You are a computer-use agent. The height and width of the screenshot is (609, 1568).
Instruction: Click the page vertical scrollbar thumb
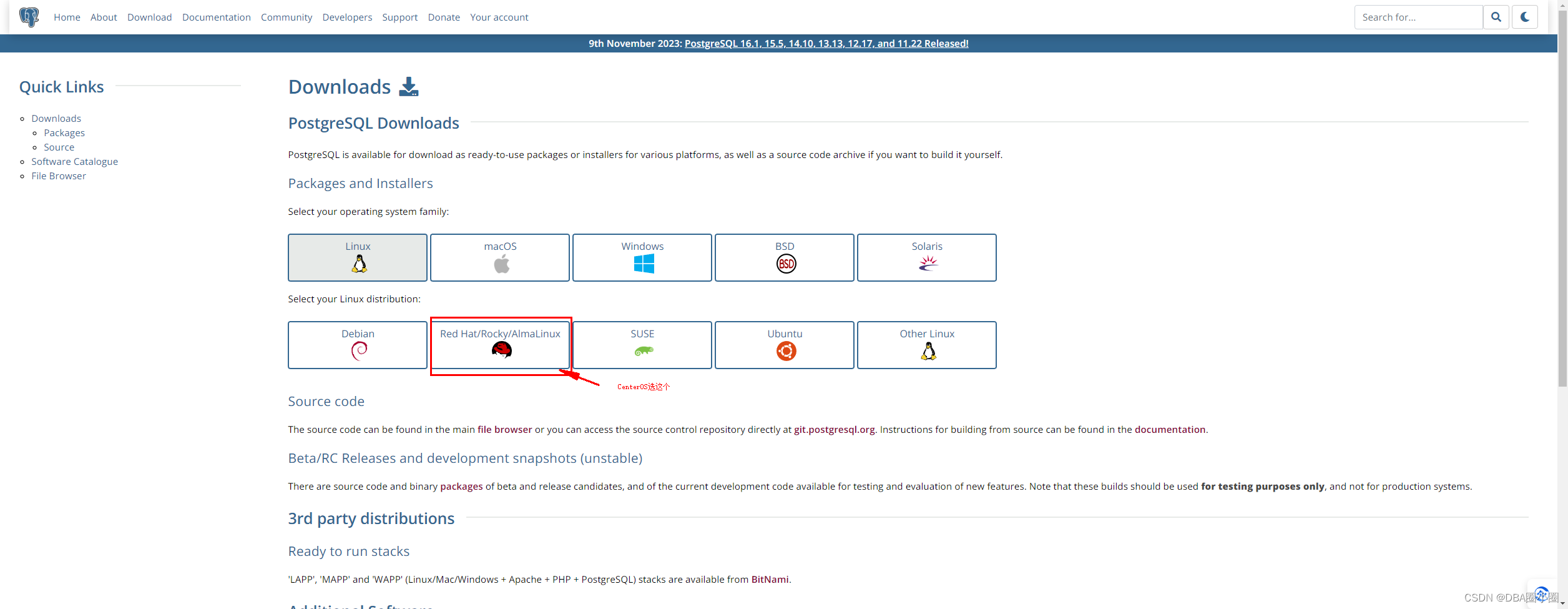1562,200
